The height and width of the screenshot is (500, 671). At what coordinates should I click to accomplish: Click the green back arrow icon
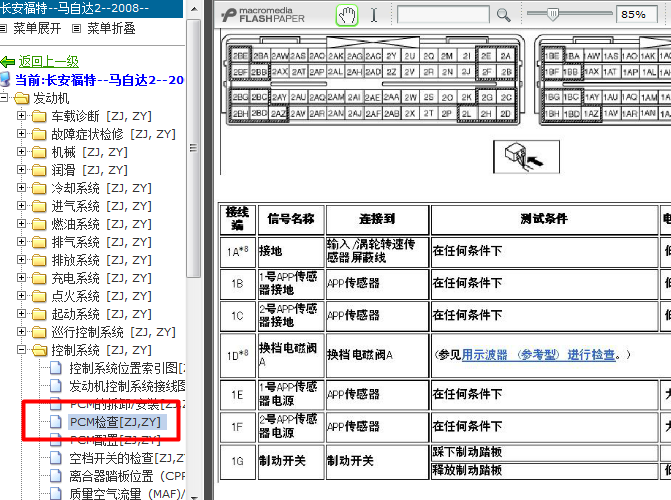pos(8,62)
